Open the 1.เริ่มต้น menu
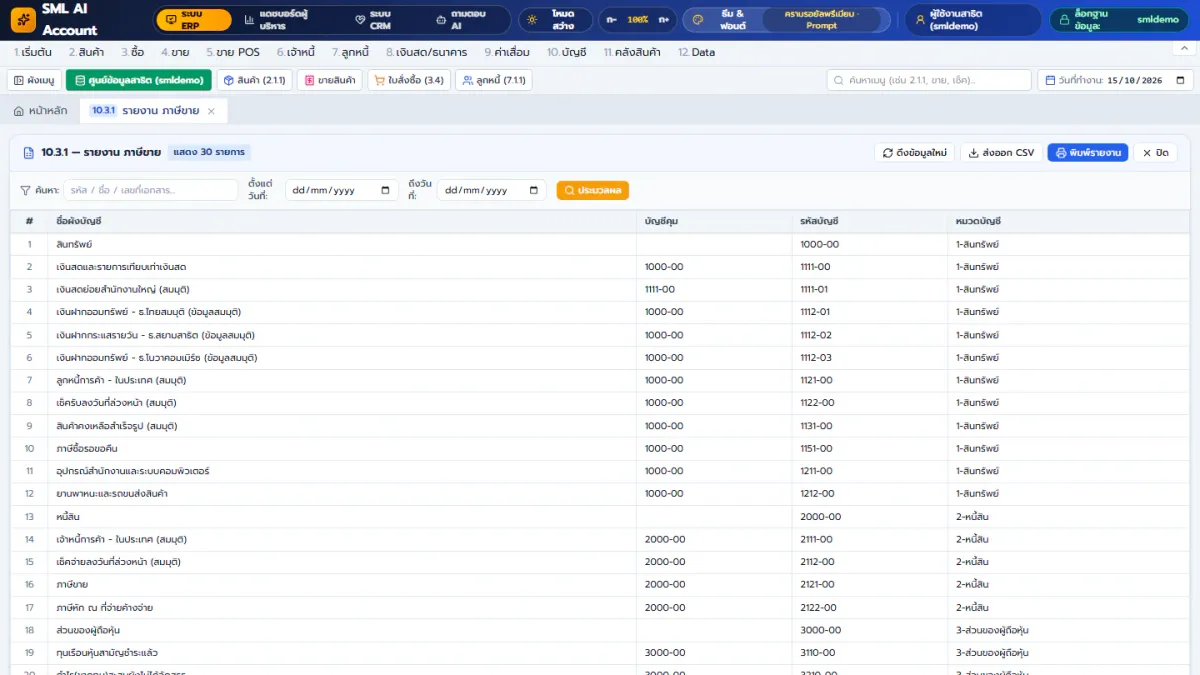This screenshot has width=1200, height=675. (x=33, y=52)
